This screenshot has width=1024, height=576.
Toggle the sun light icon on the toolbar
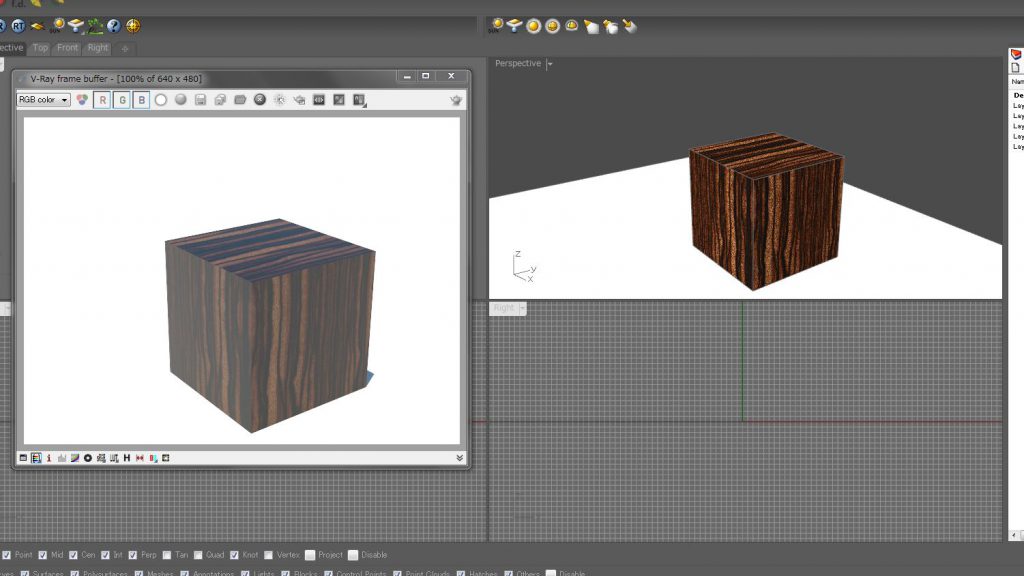click(x=57, y=25)
